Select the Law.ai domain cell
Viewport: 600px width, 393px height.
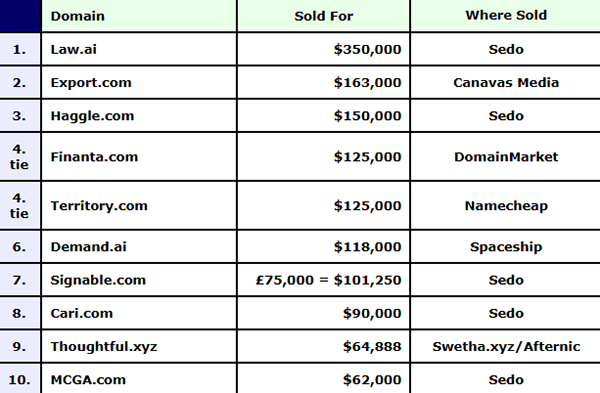139,49
